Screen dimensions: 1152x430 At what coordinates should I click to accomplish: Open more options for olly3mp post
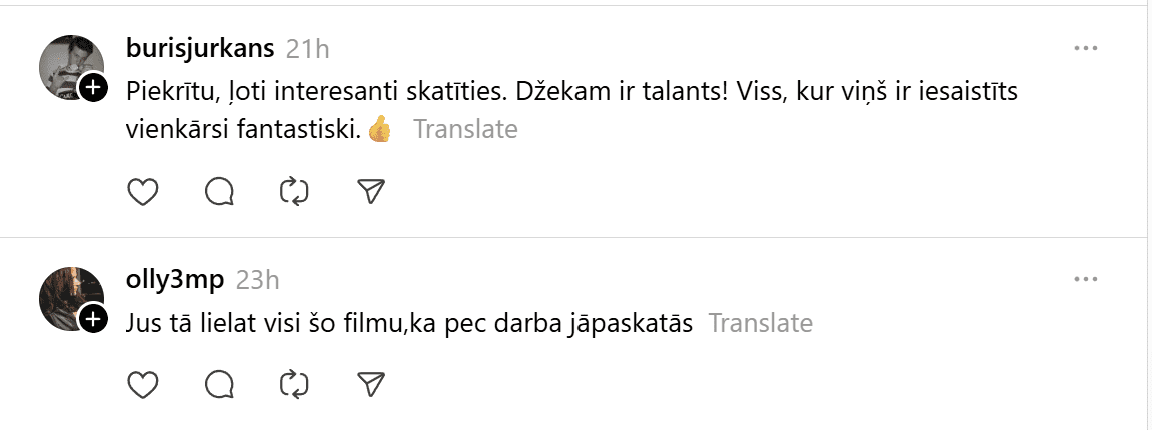tap(1085, 279)
